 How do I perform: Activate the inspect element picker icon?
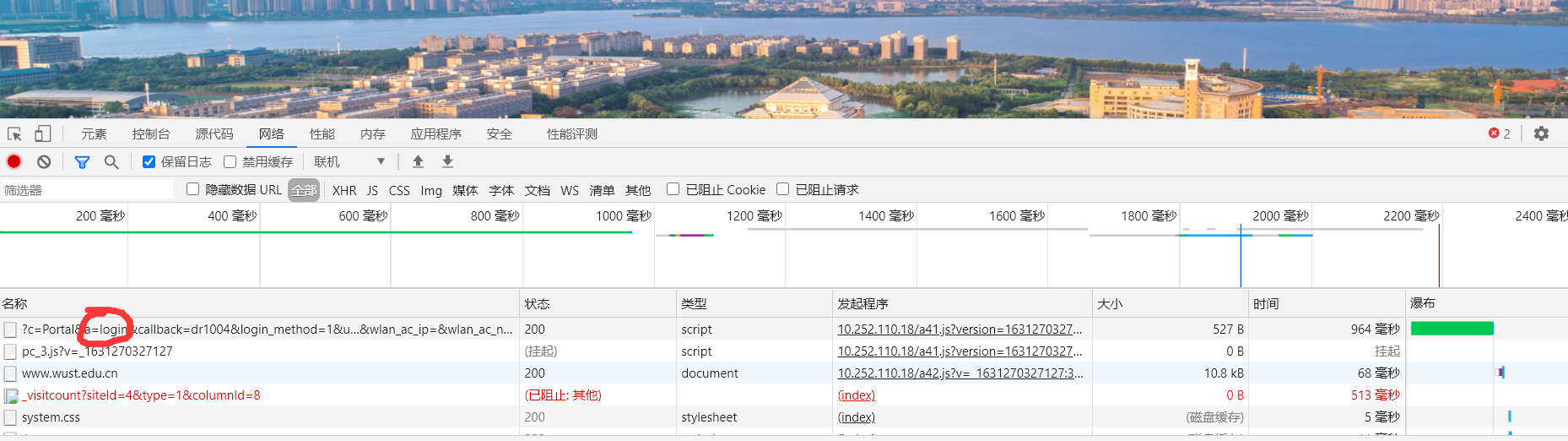pyautogui.click(x=14, y=133)
